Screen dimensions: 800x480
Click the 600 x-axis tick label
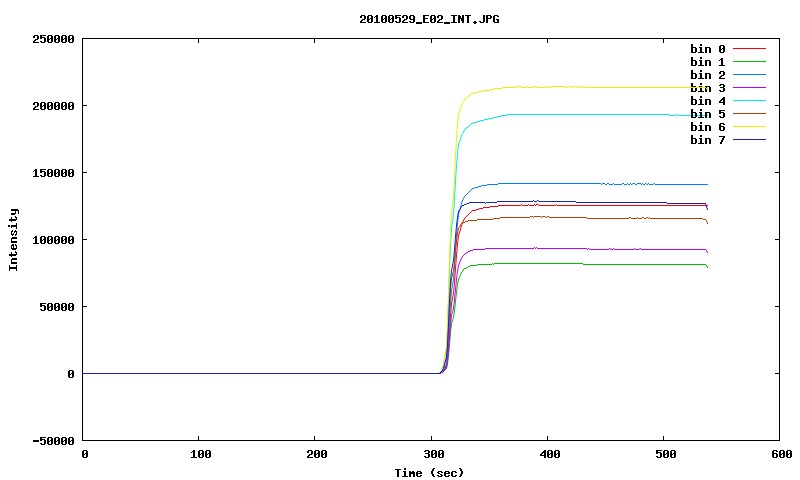[x=782, y=454]
